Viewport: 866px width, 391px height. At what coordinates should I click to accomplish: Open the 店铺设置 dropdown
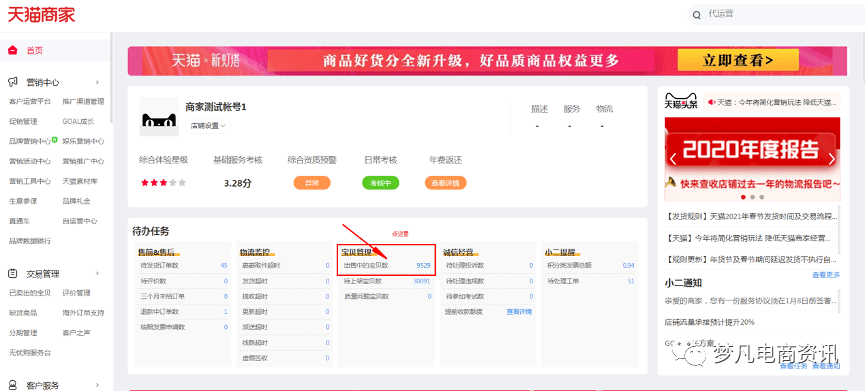coord(208,126)
